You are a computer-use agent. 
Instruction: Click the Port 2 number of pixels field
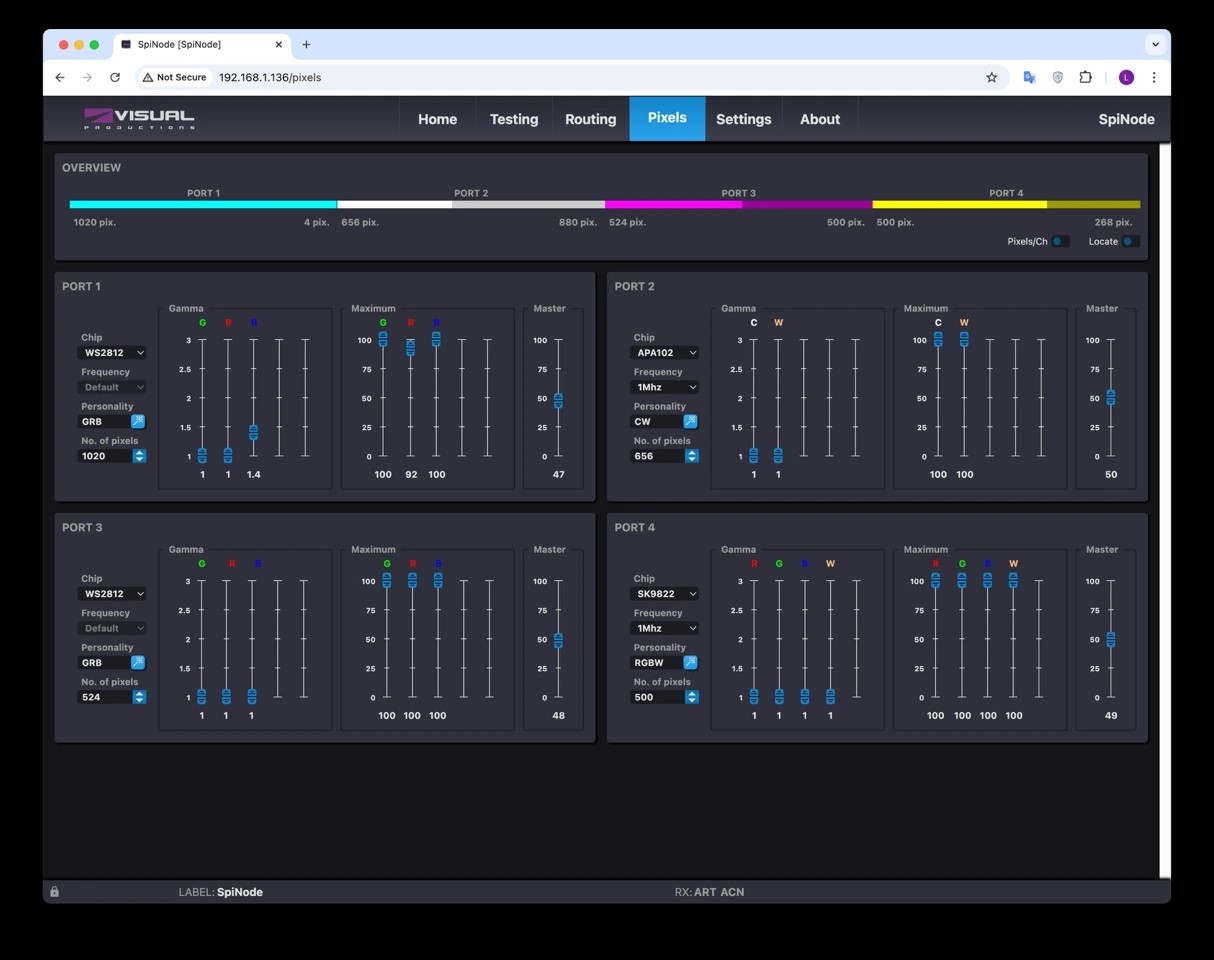(x=656, y=456)
